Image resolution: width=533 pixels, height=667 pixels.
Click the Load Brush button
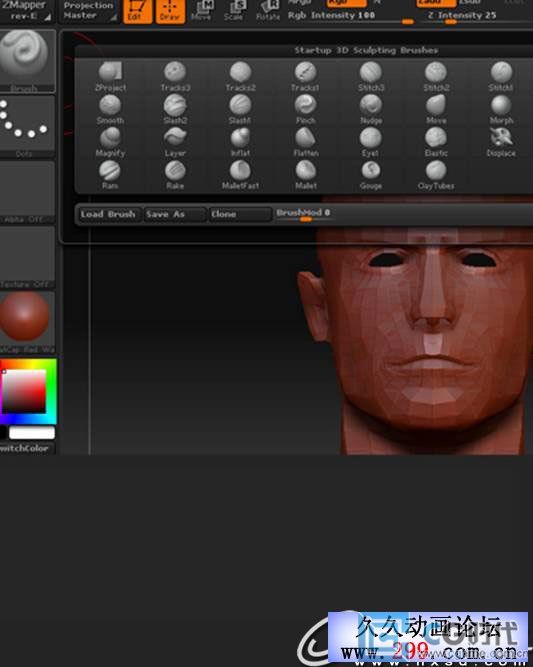(x=108, y=214)
